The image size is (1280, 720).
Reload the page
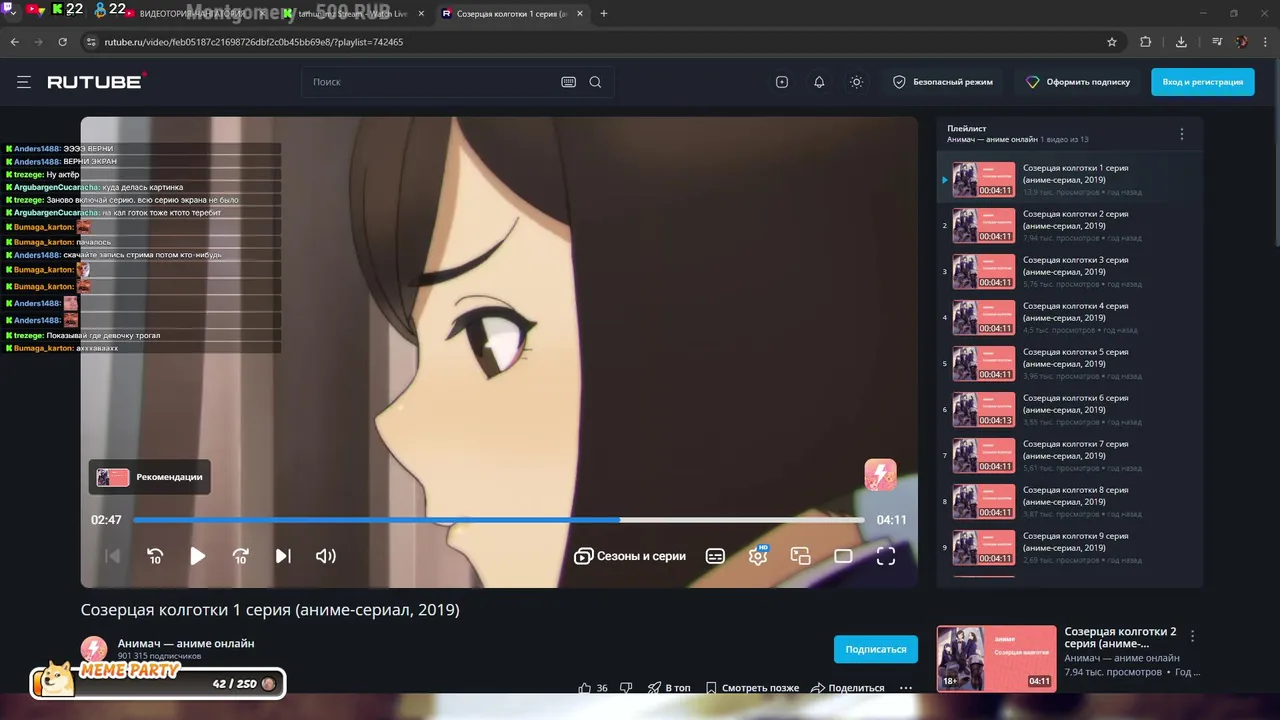[62, 42]
